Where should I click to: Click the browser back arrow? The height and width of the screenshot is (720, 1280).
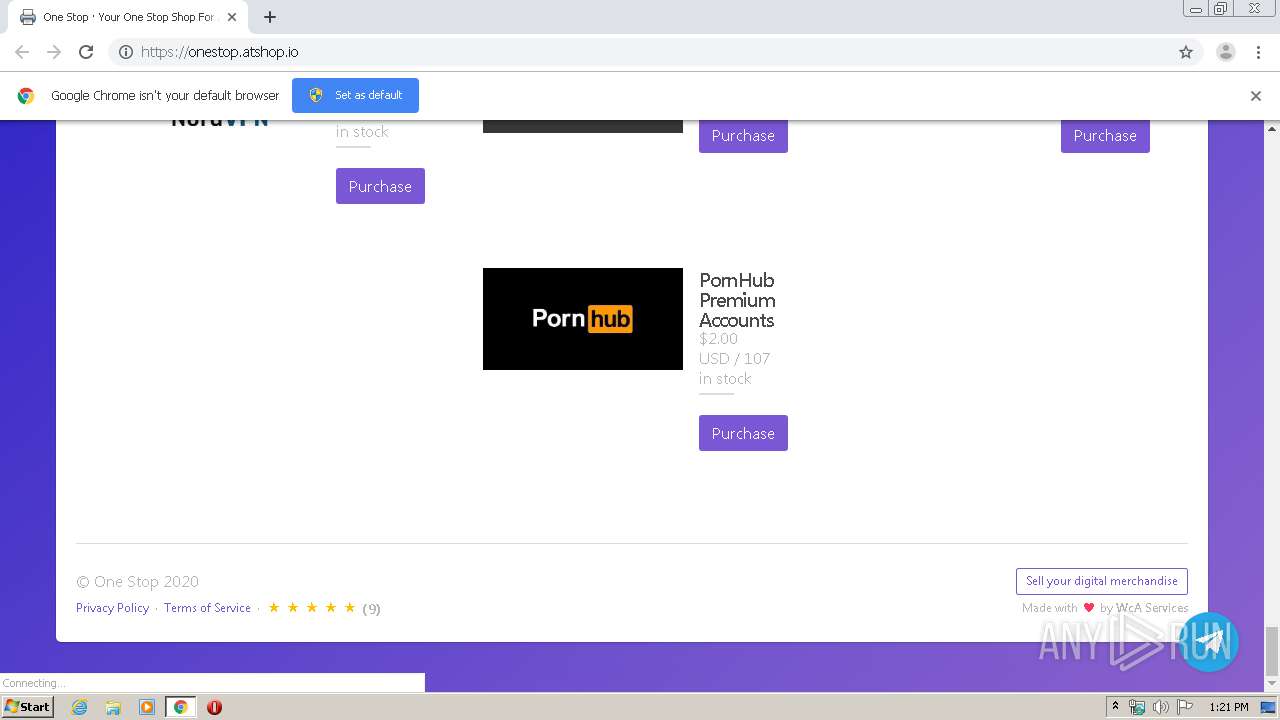(22, 52)
